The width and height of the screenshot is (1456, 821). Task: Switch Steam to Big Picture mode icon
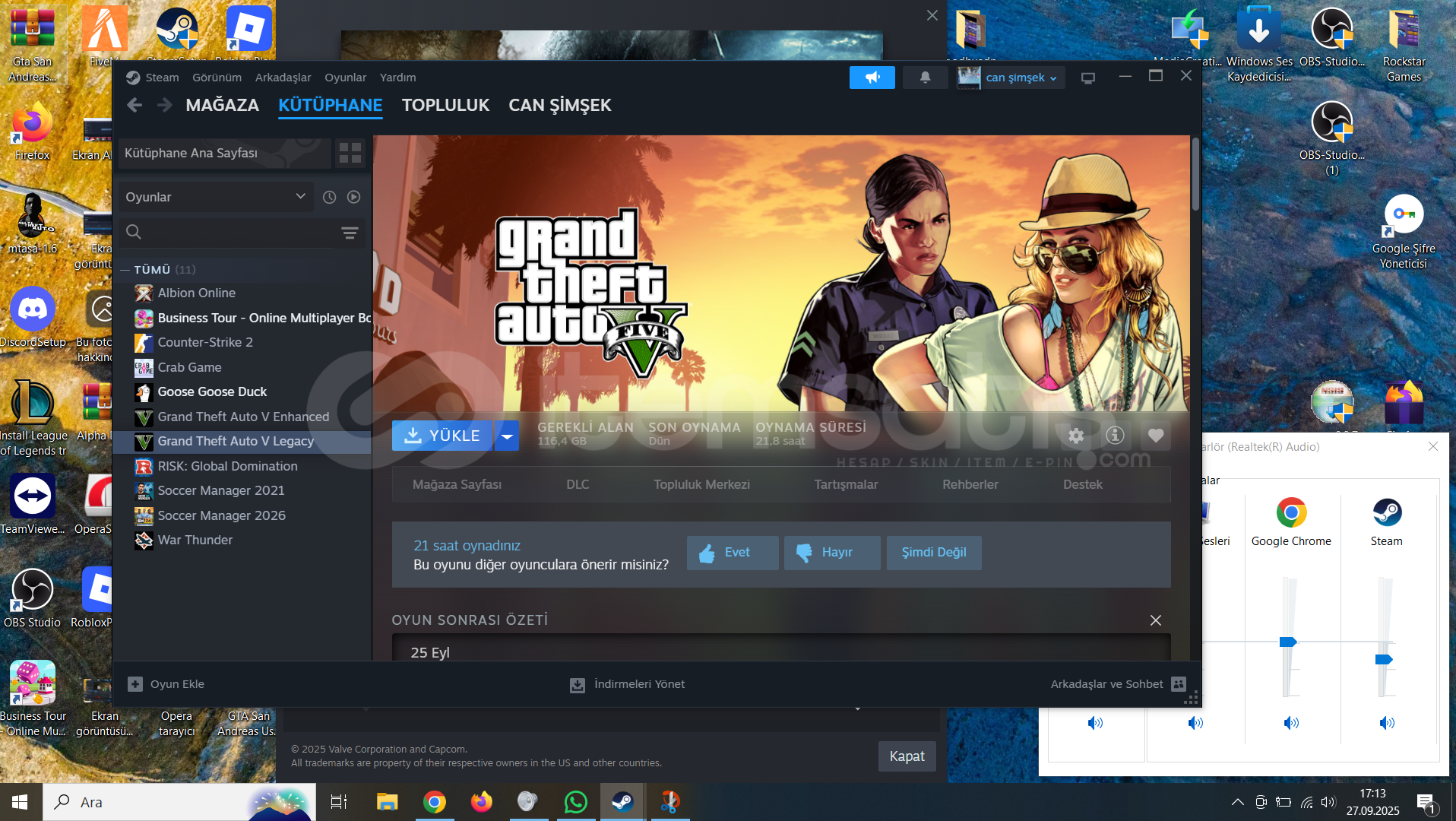click(x=1088, y=78)
